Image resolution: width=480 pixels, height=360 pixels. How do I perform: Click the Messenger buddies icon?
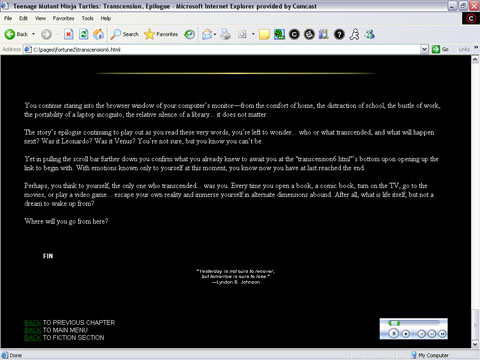370,34
